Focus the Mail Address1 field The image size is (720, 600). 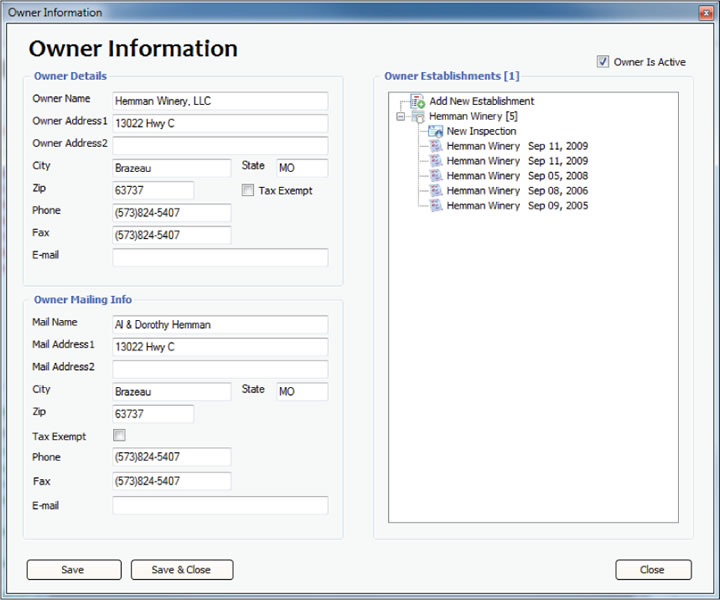220,347
